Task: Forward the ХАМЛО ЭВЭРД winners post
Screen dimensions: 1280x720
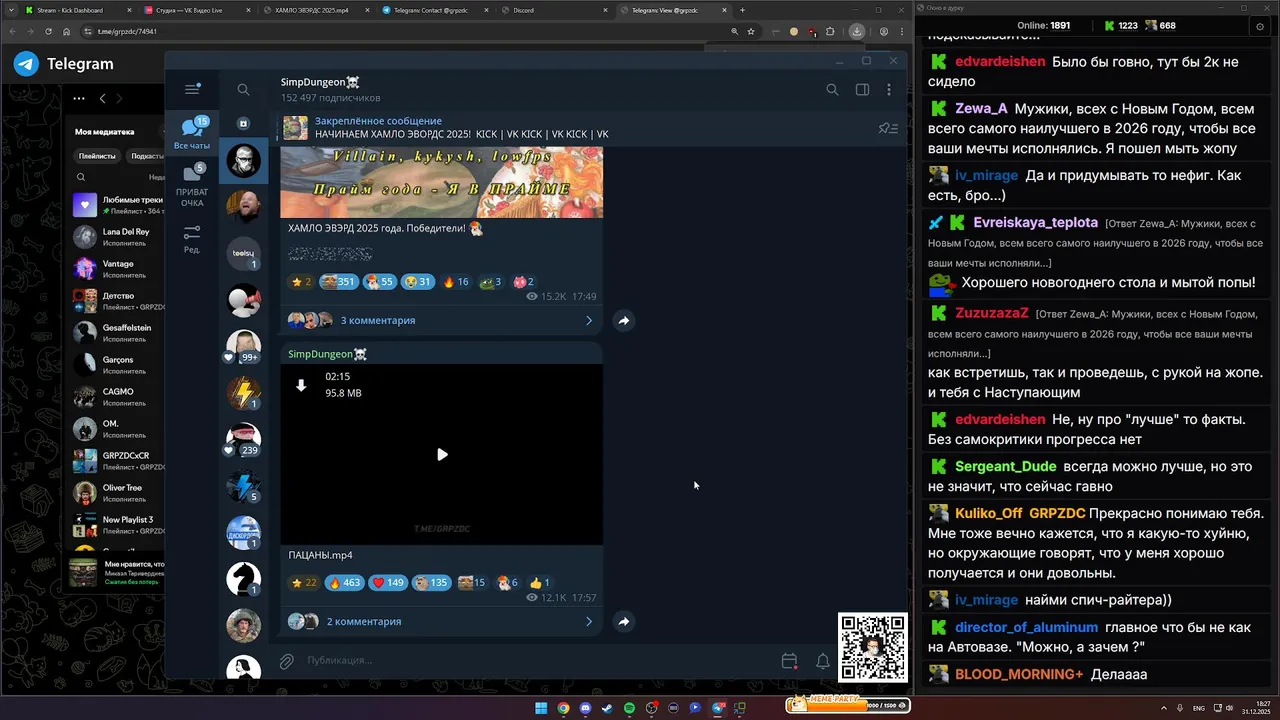Action: point(623,320)
